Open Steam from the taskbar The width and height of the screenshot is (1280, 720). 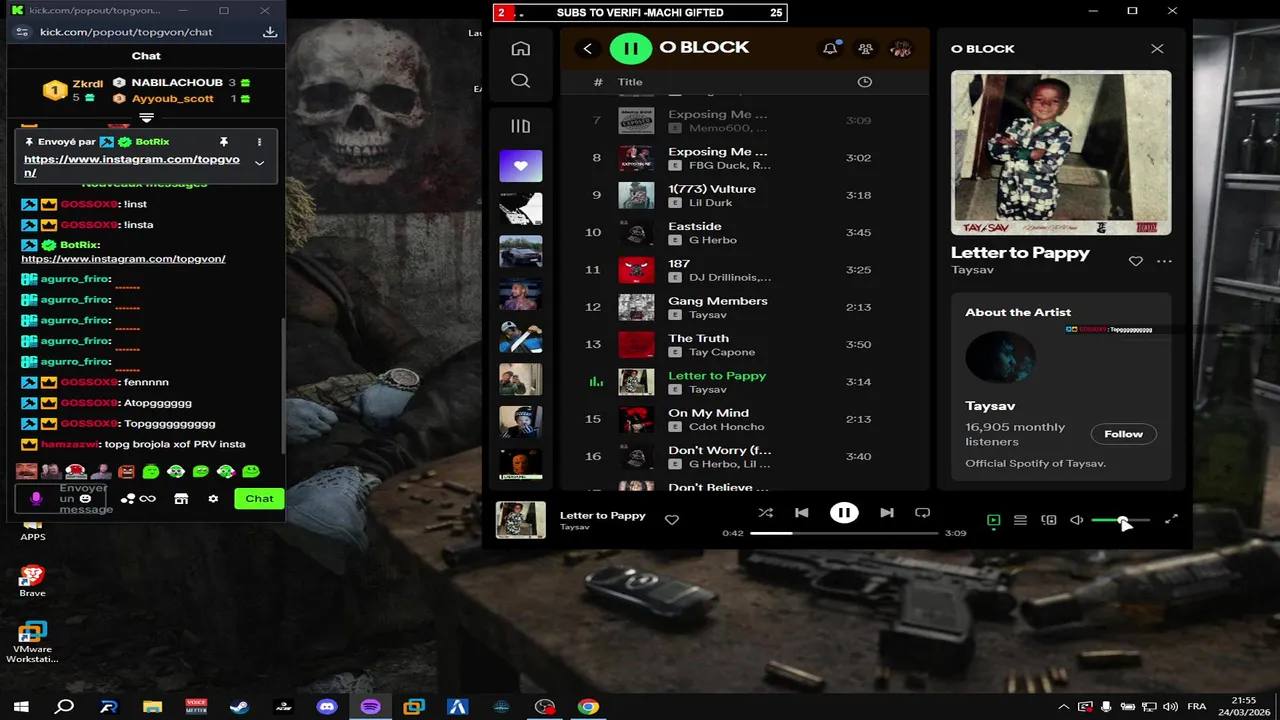239,706
